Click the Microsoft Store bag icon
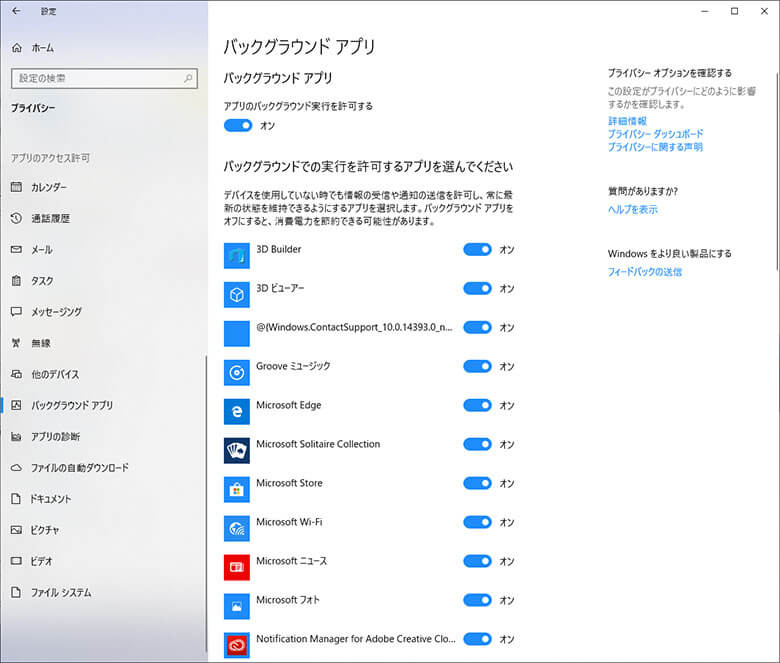This screenshot has width=780, height=663. tap(237, 489)
